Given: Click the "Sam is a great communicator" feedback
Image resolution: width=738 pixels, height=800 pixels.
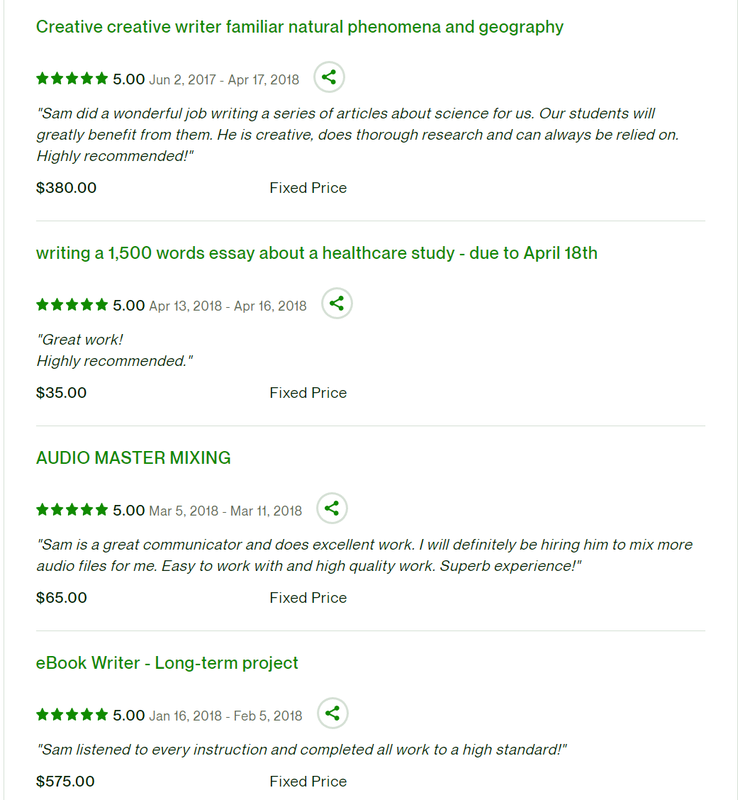Looking at the screenshot, I should coord(364,555).
